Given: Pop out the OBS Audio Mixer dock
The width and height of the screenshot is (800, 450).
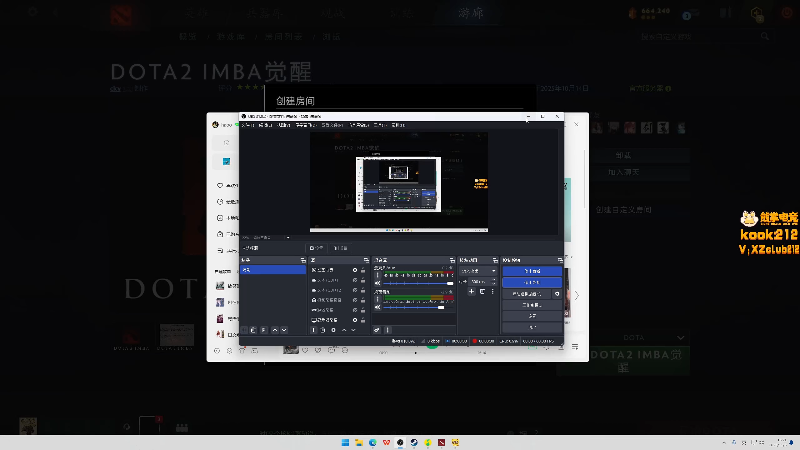Looking at the screenshot, I should click(452, 260).
